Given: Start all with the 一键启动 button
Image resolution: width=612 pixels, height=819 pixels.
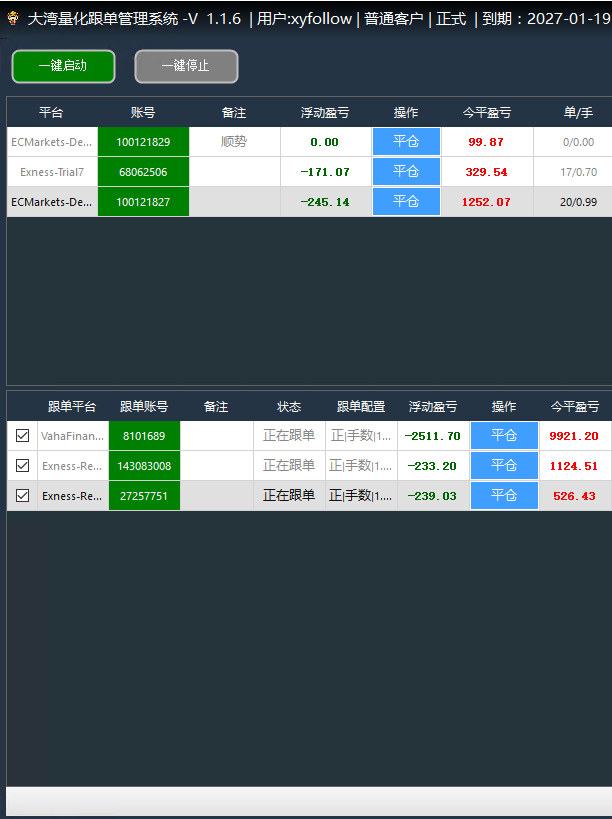Looking at the screenshot, I should pos(63,66).
